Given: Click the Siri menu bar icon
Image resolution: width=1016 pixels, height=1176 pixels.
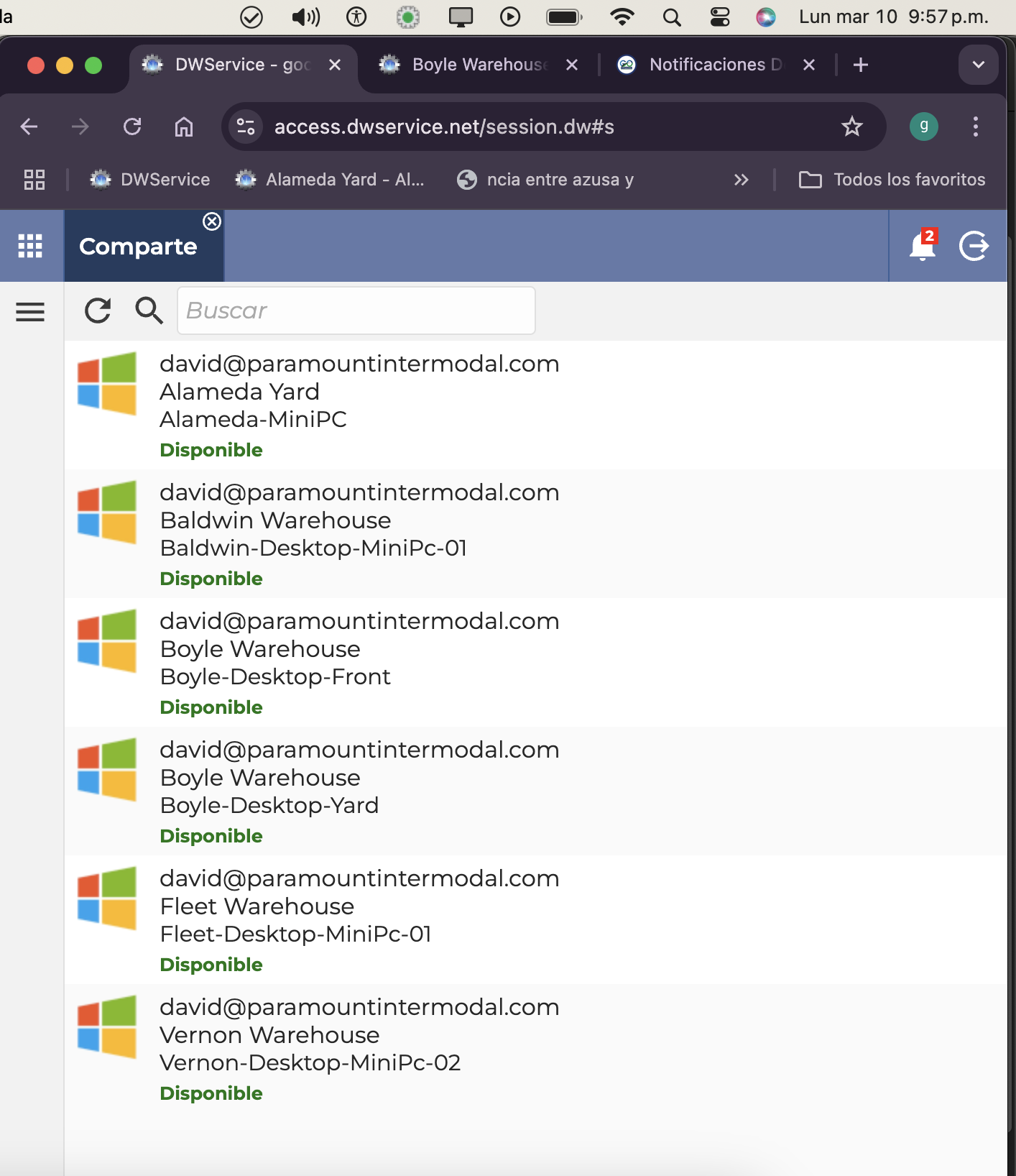Looking at the screenshot, I should (x=766, y=17).
